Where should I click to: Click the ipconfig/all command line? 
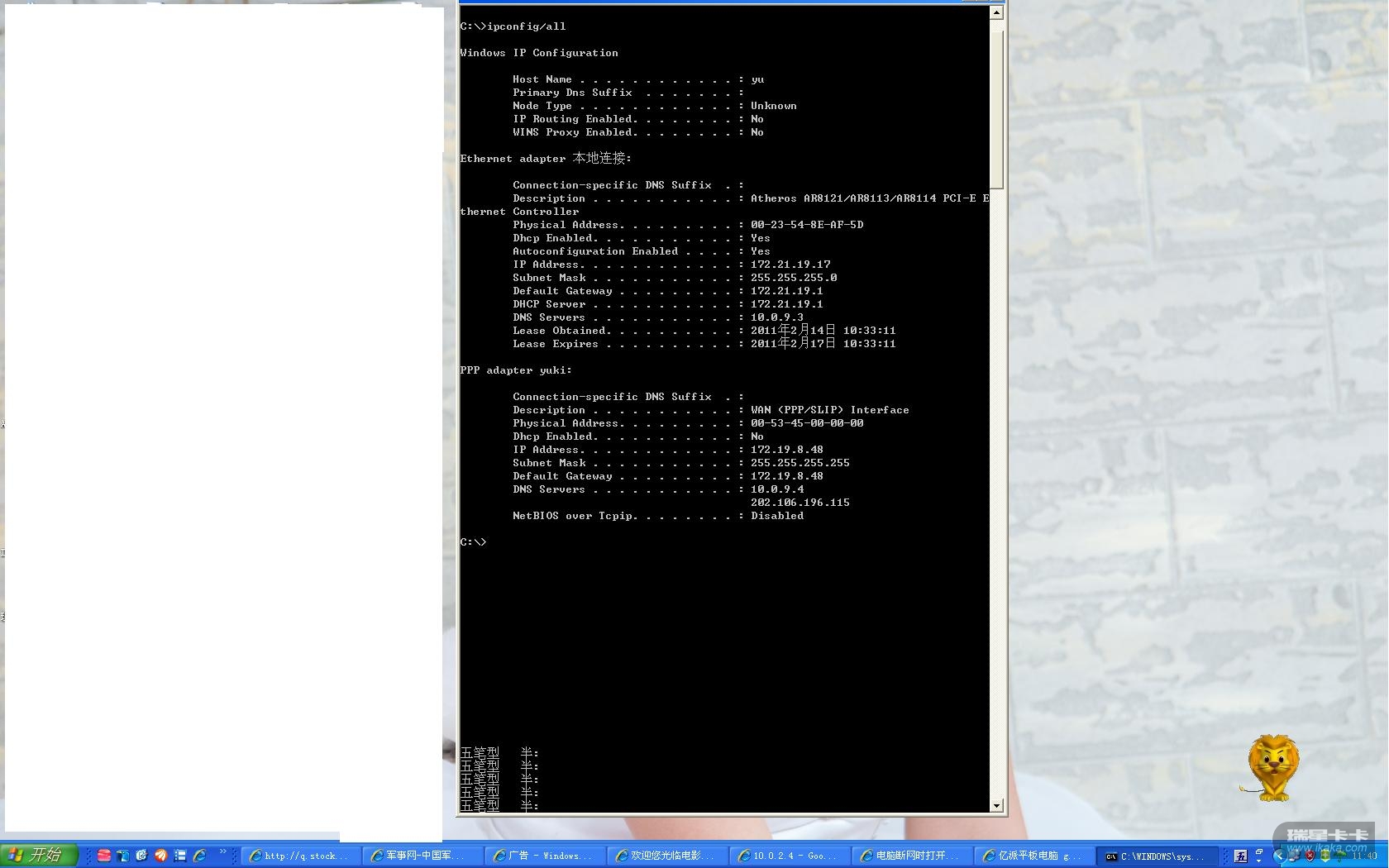point(513,26)
